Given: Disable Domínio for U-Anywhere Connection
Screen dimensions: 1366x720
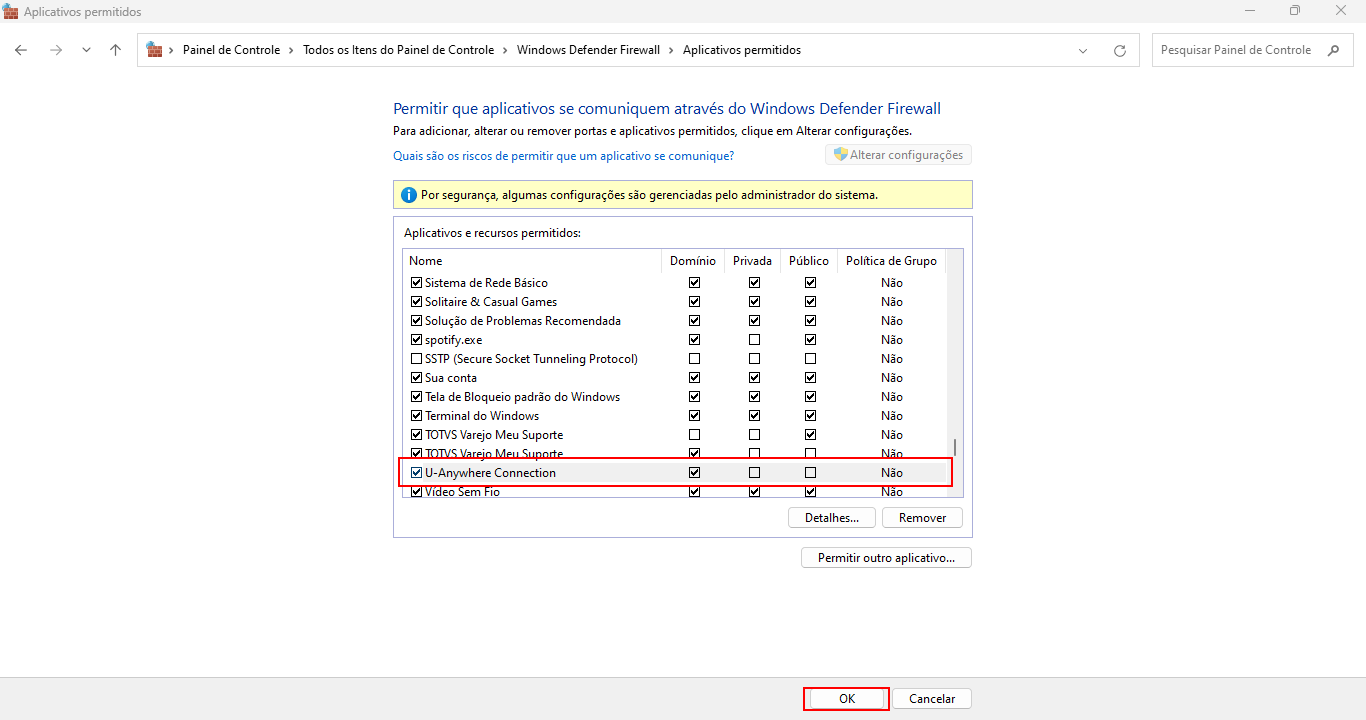Looking at the screenshot, I should (695, 473).
